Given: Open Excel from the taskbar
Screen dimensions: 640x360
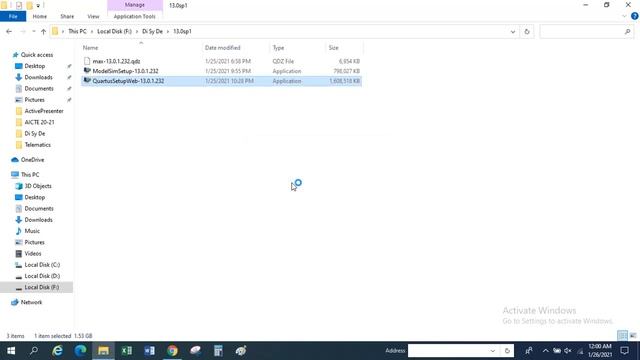Looking at the screenshot, I should click(127, 351).
